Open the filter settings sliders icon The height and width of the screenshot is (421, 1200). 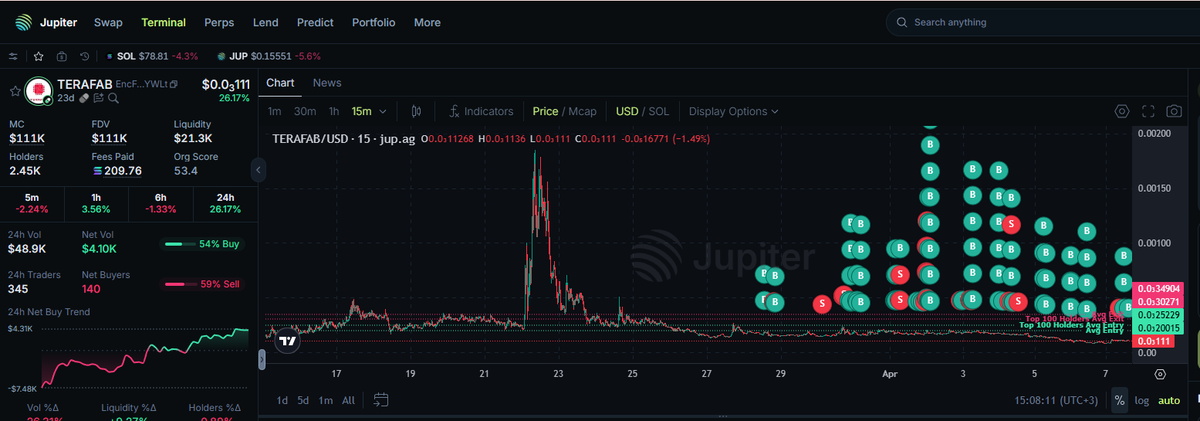point(13,57)
